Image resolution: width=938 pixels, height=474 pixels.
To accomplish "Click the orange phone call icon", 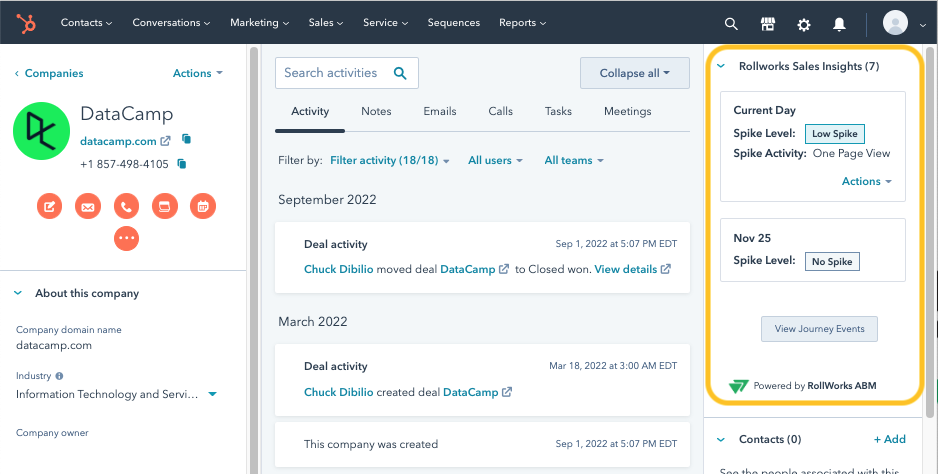I will click(126, 207).
